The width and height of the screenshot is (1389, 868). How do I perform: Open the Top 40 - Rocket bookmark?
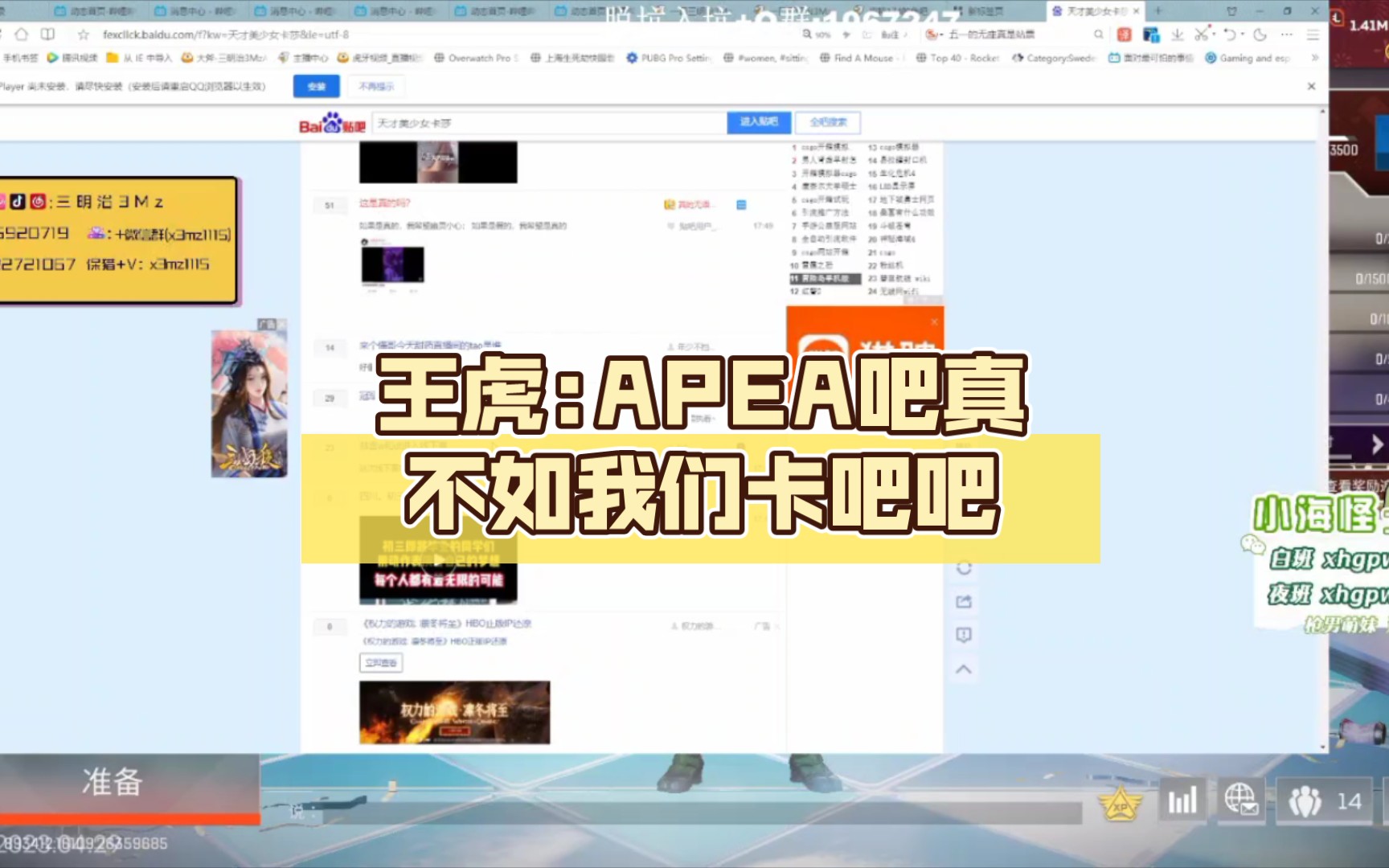pyautogui.click(x=957, y=58)
